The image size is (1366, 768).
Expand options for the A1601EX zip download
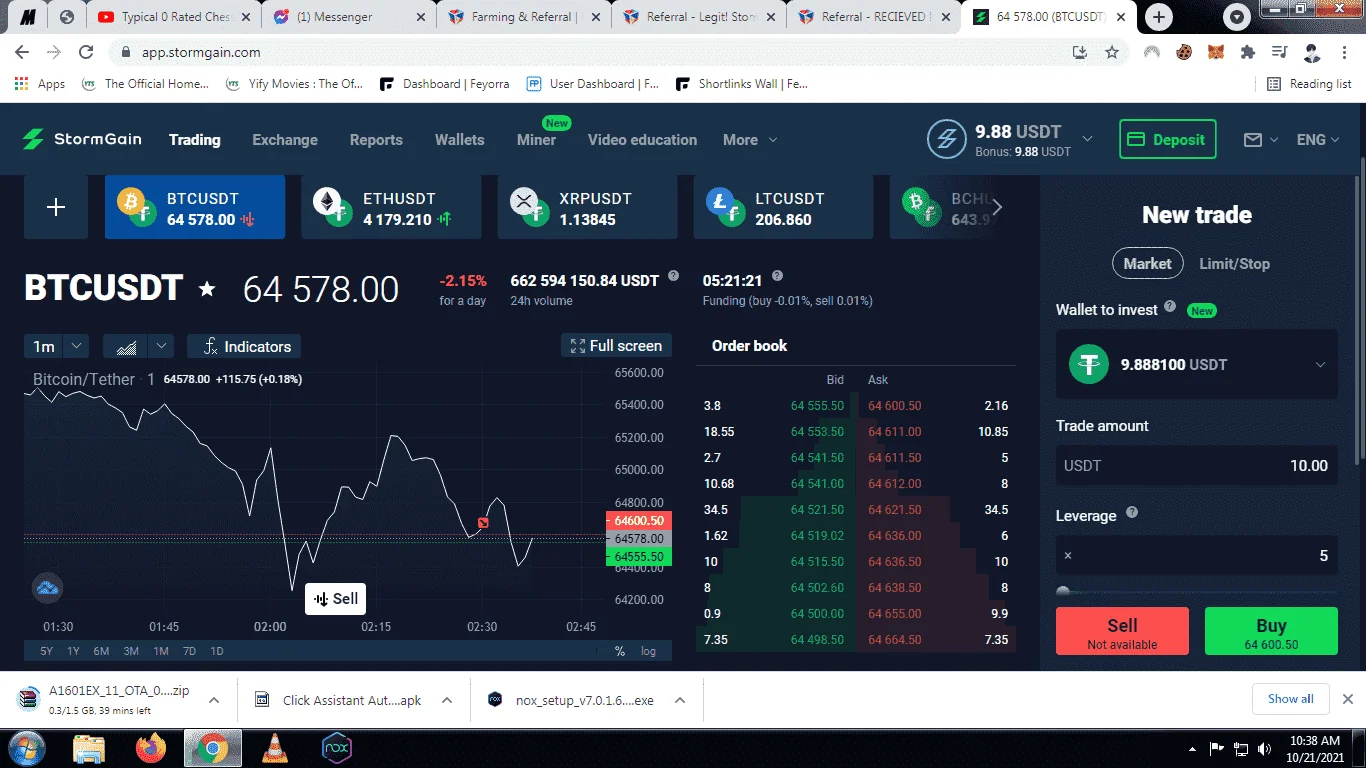click(x=213, y=700)
